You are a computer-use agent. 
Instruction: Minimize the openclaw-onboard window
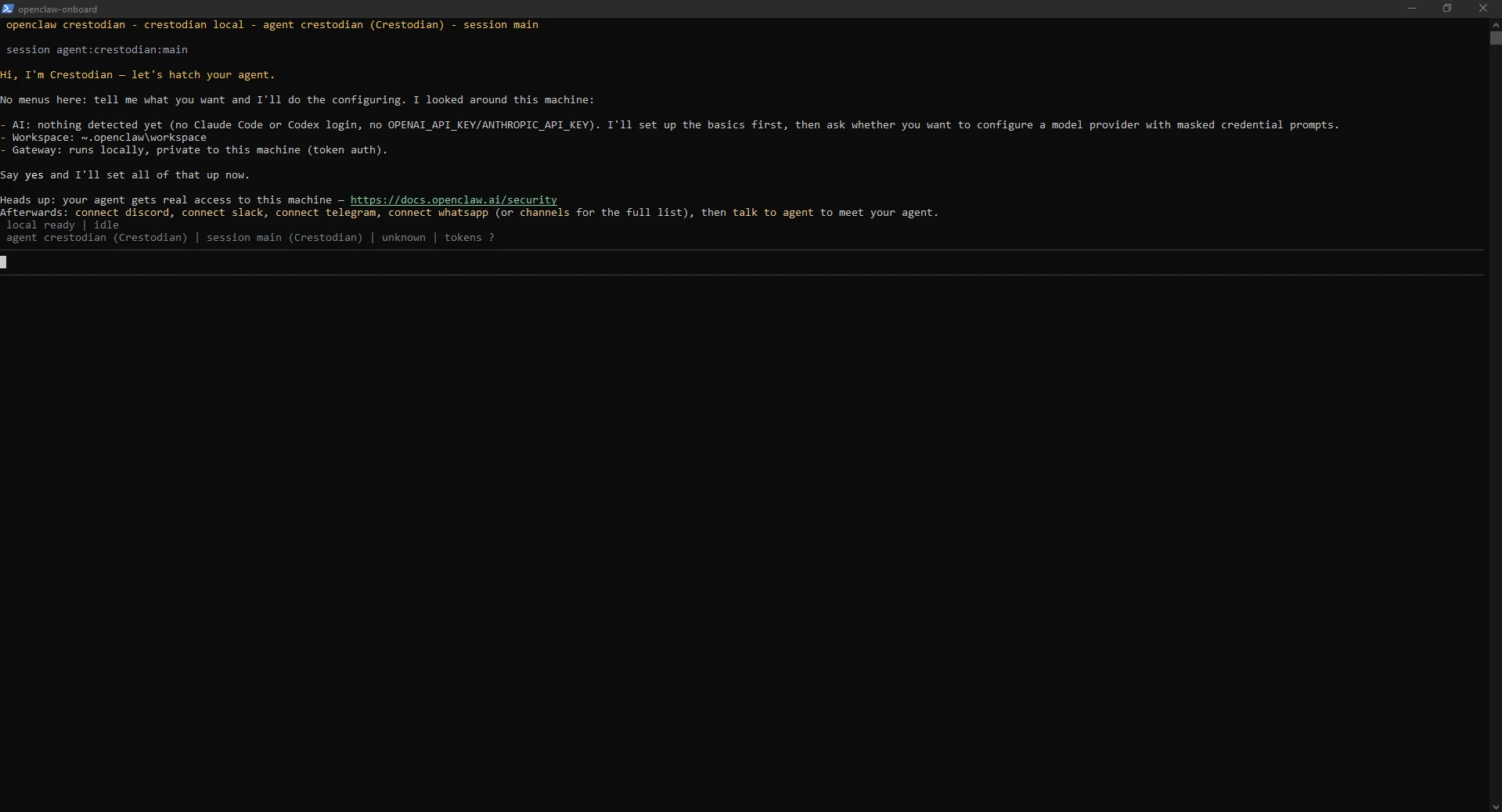[x=1412, y=9]
